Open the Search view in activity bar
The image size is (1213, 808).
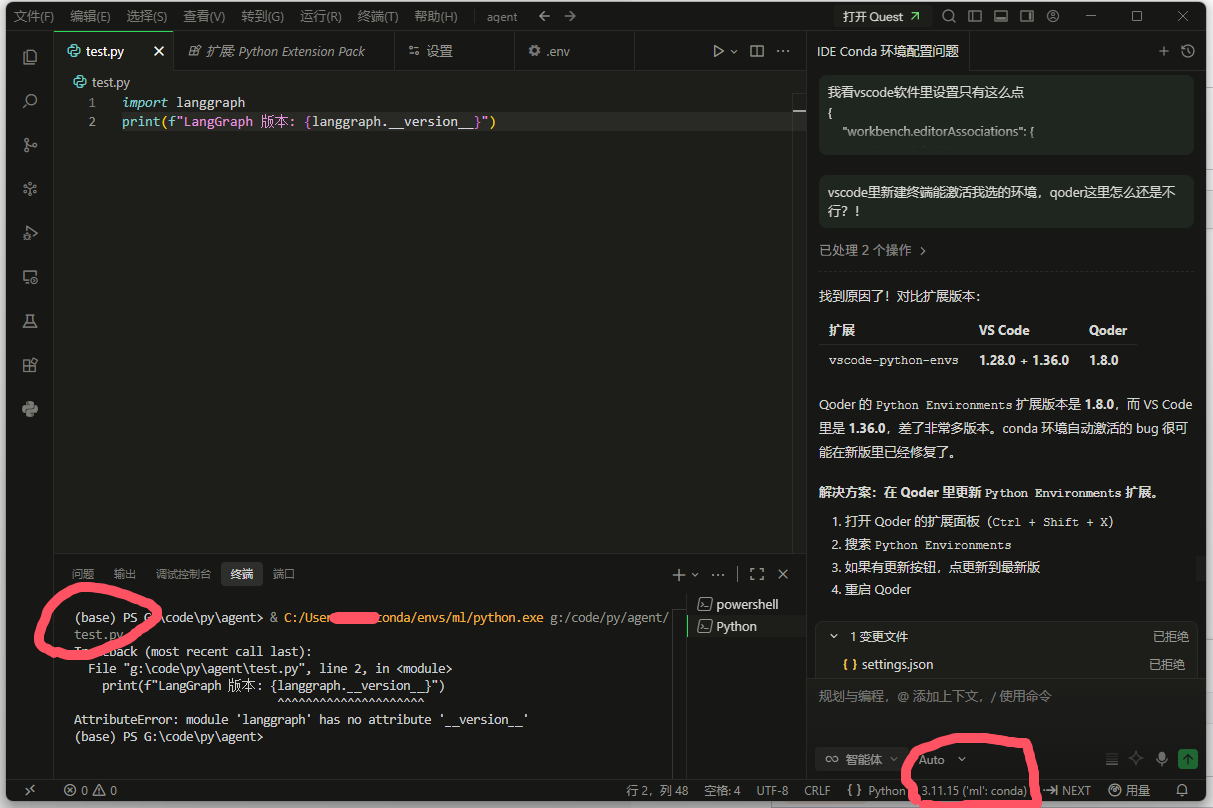coord(30,101)
